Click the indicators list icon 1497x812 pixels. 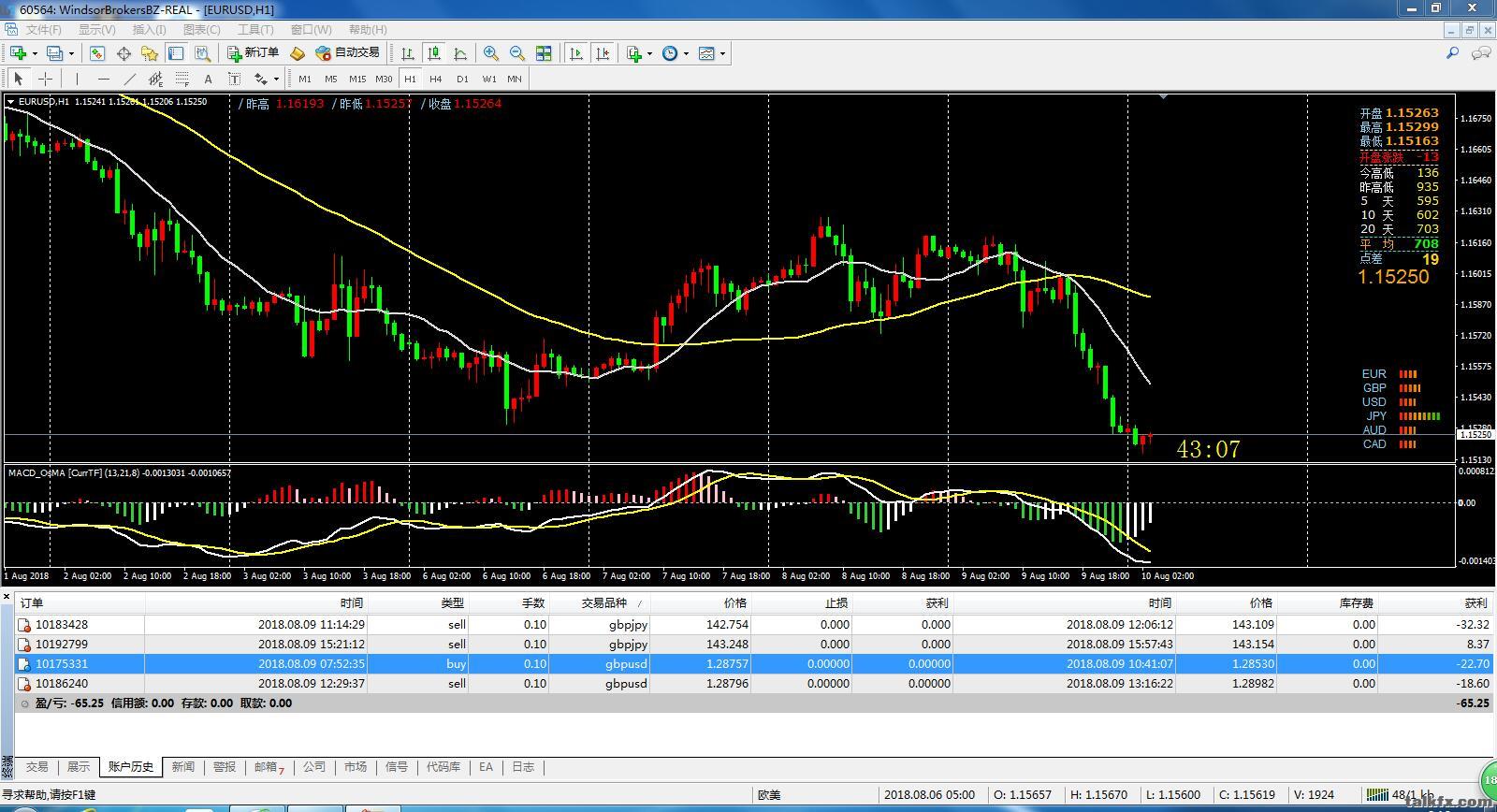[634, 53]
